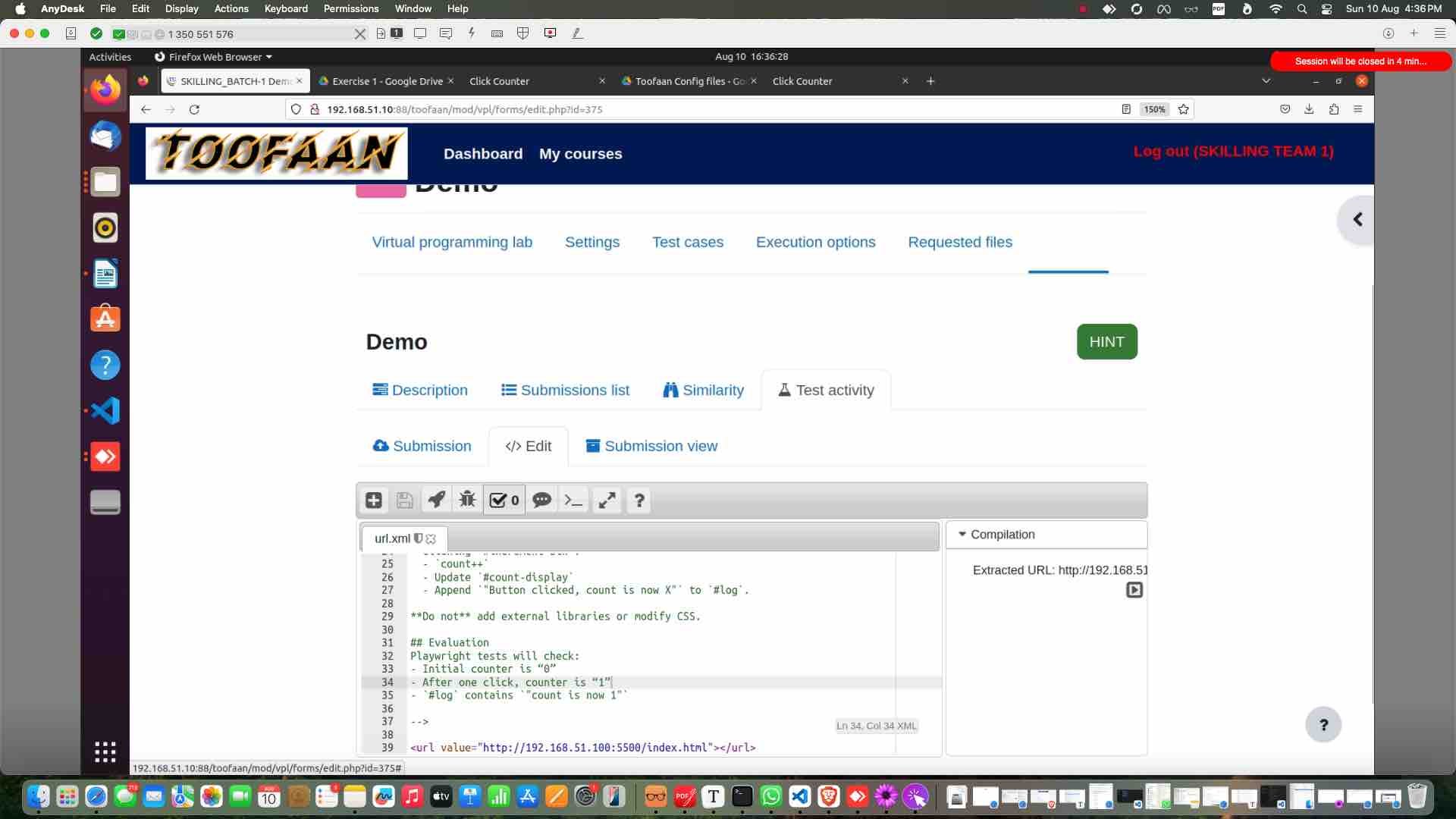Expand the side drawer chevron
The height and width of the screenshot is (819, 1456).
click(1357, 220)
